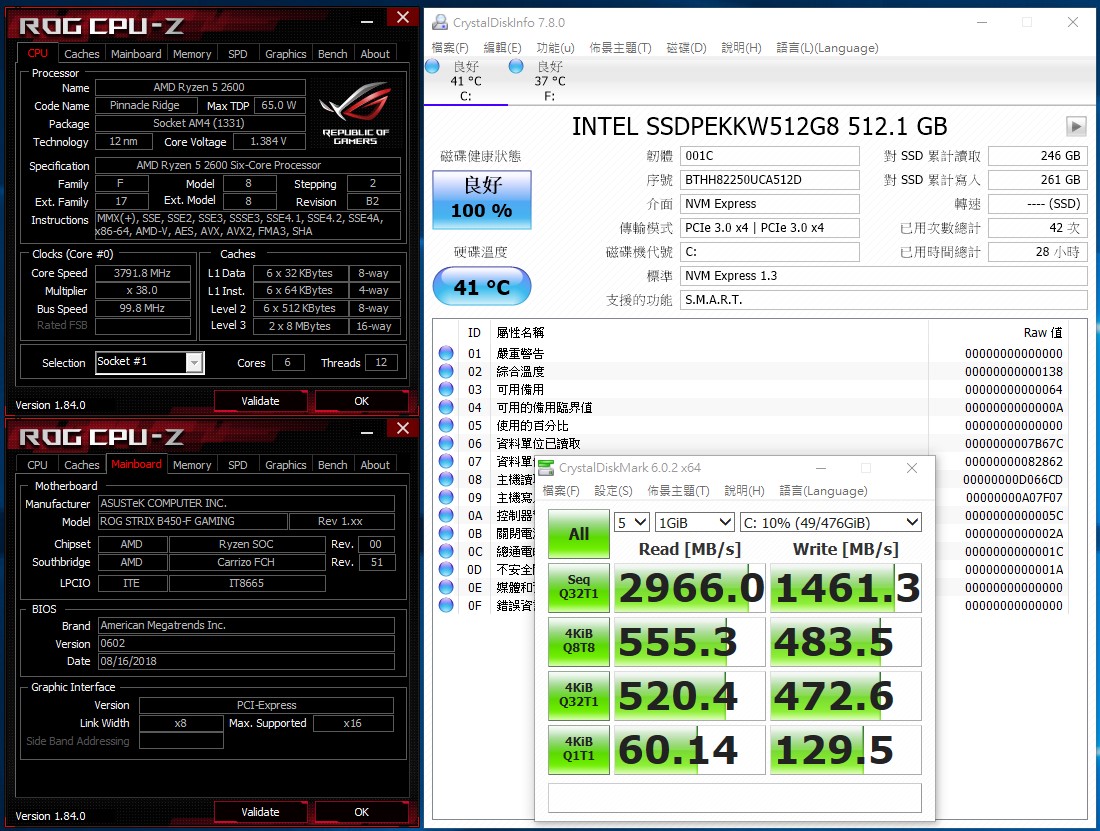This screenshot has width=1100, height=831.
Task: Click status circle for attribute ID 0C
Action: [446, 550]
